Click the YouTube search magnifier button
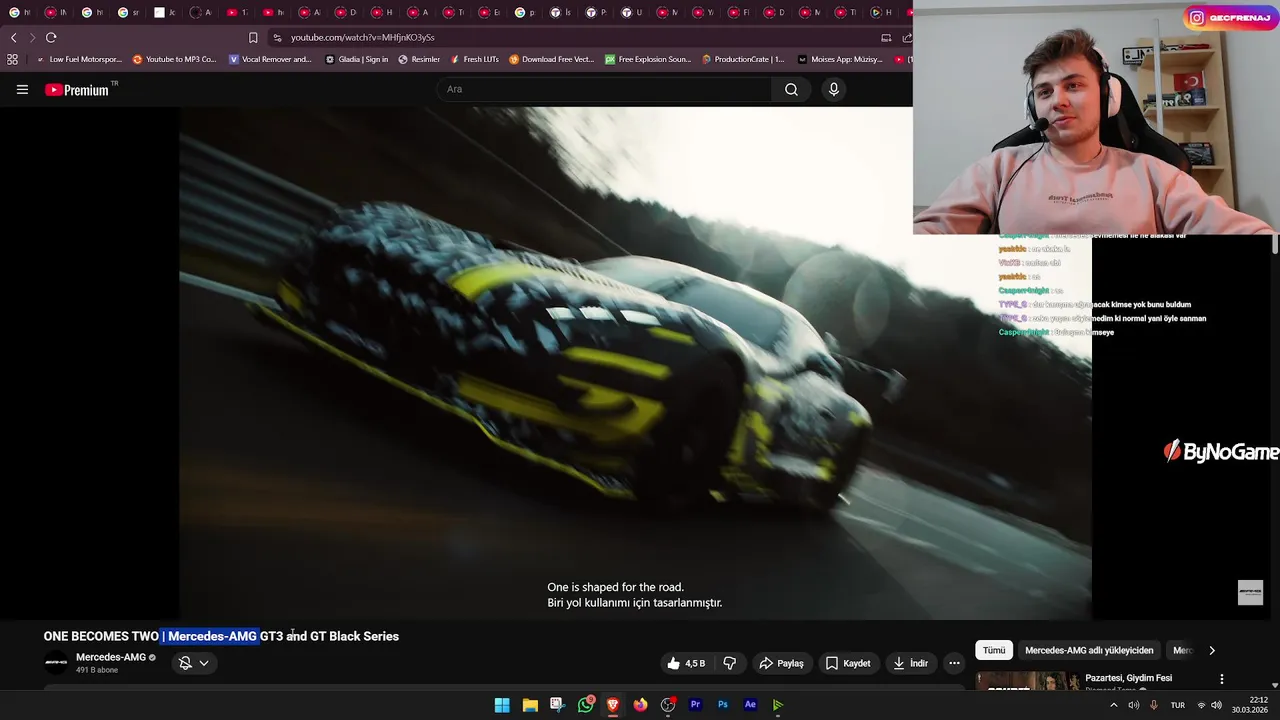Viewport: 1280px width, 720px height. click(791, 89)
